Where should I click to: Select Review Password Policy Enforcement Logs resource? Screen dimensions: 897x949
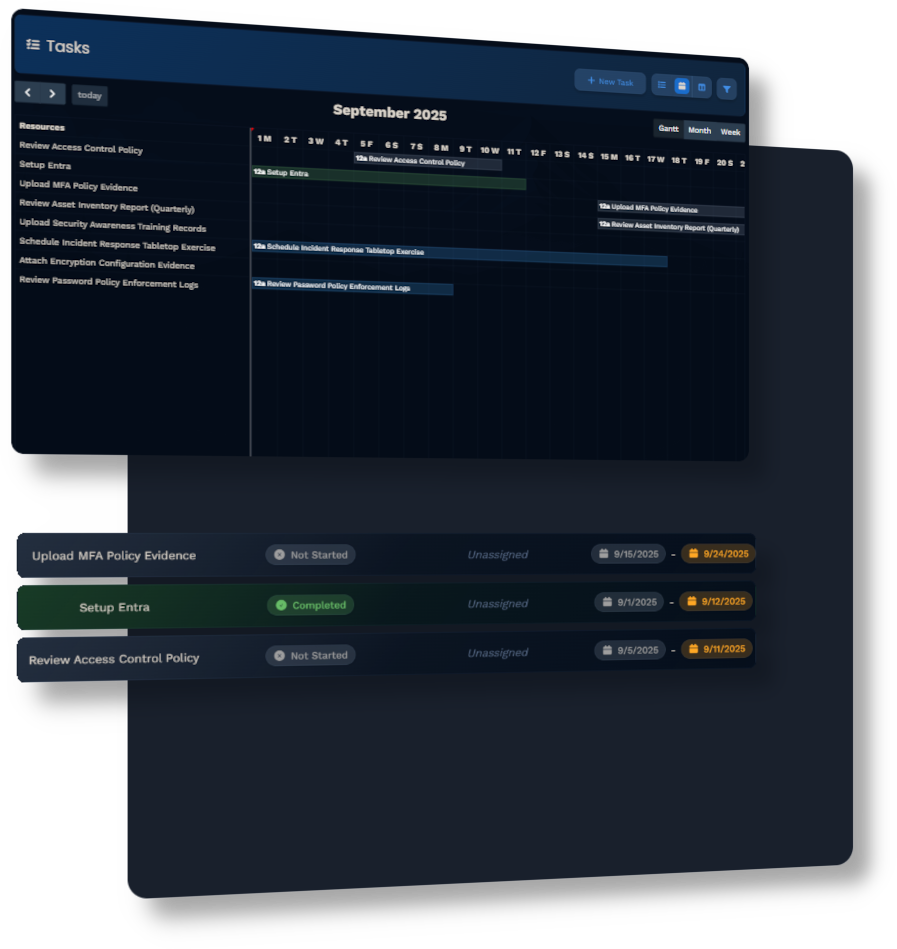[108, 282]
